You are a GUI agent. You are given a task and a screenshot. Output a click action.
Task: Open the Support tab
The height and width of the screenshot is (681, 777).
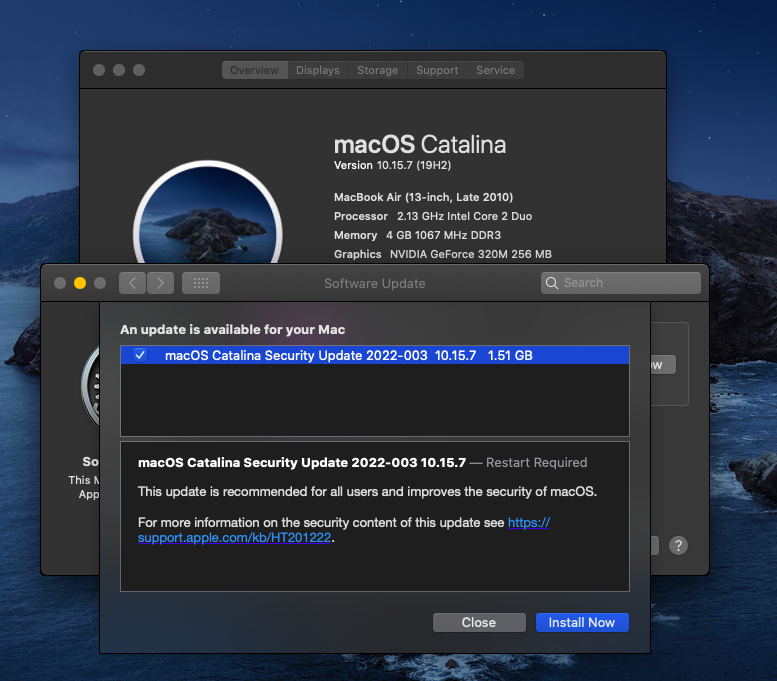pos(437,70)
